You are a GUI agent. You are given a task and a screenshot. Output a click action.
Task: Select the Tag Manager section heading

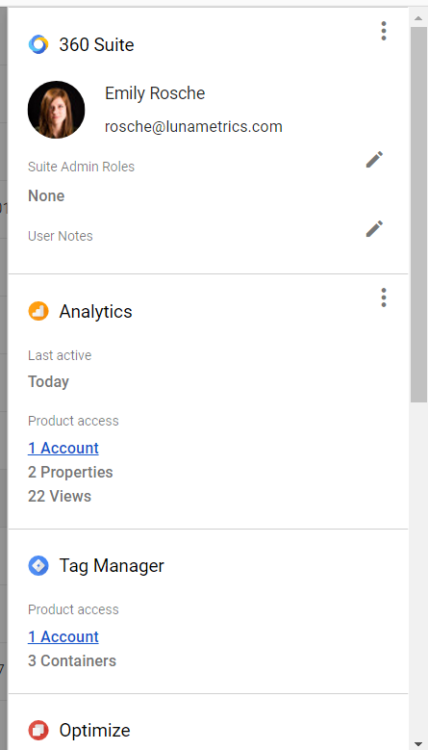pyautogui.click(x=111, y=566)
